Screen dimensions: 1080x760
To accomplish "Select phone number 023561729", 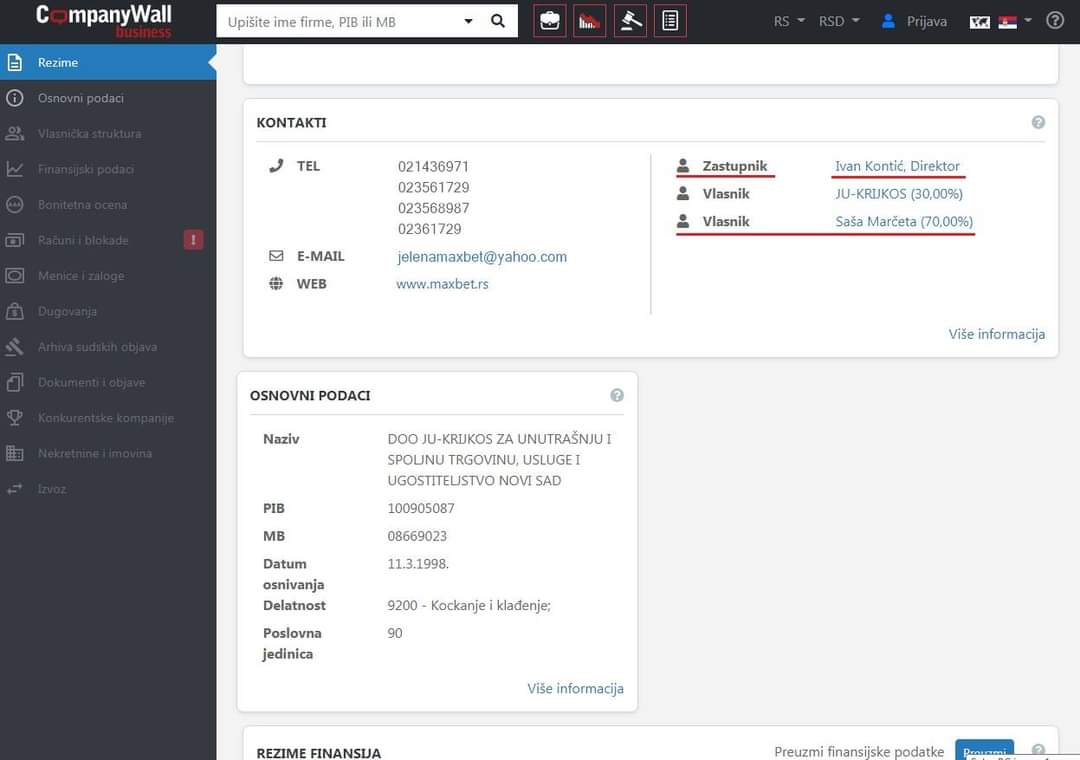I will point(433,187).
